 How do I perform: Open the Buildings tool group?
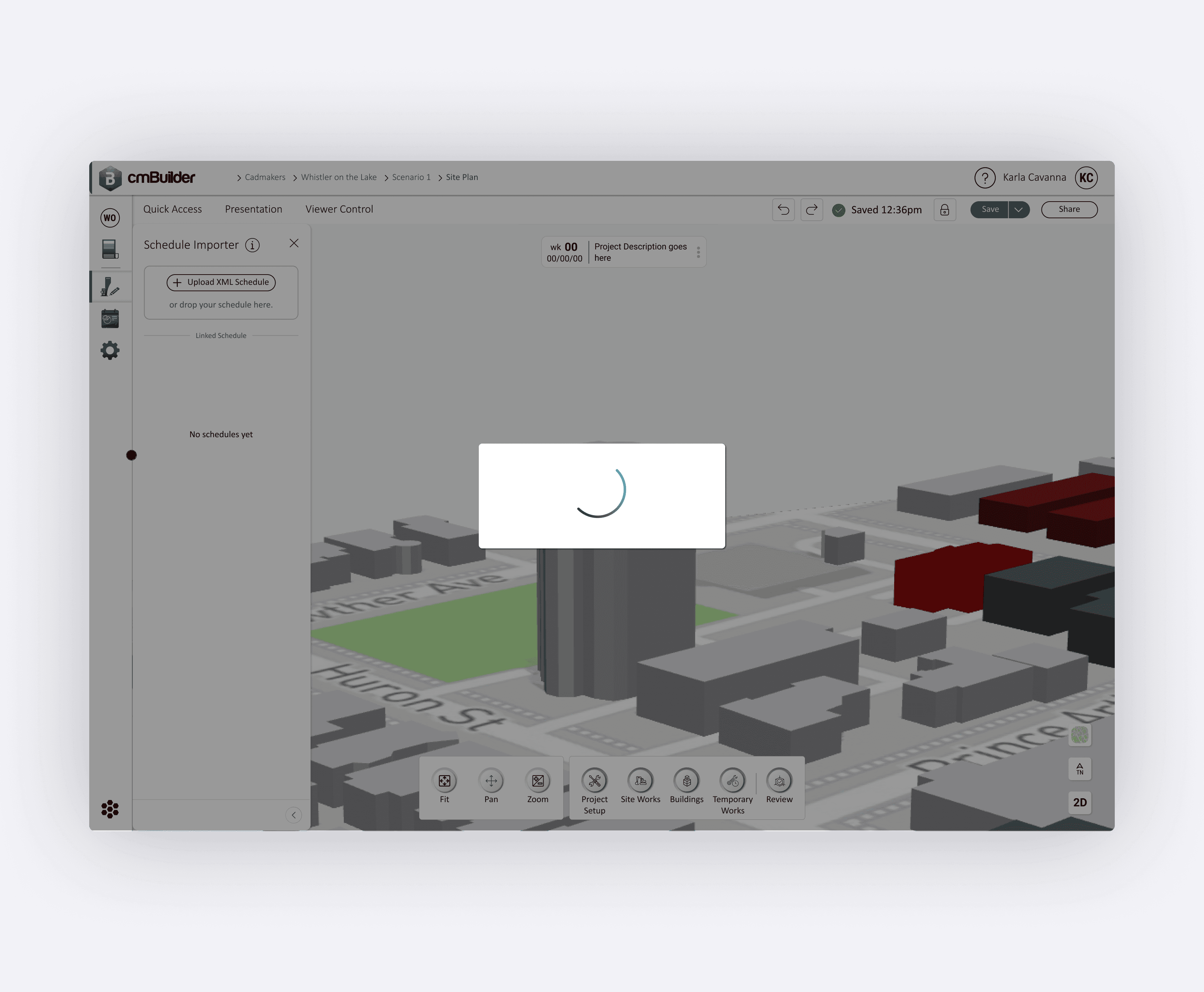687,780
